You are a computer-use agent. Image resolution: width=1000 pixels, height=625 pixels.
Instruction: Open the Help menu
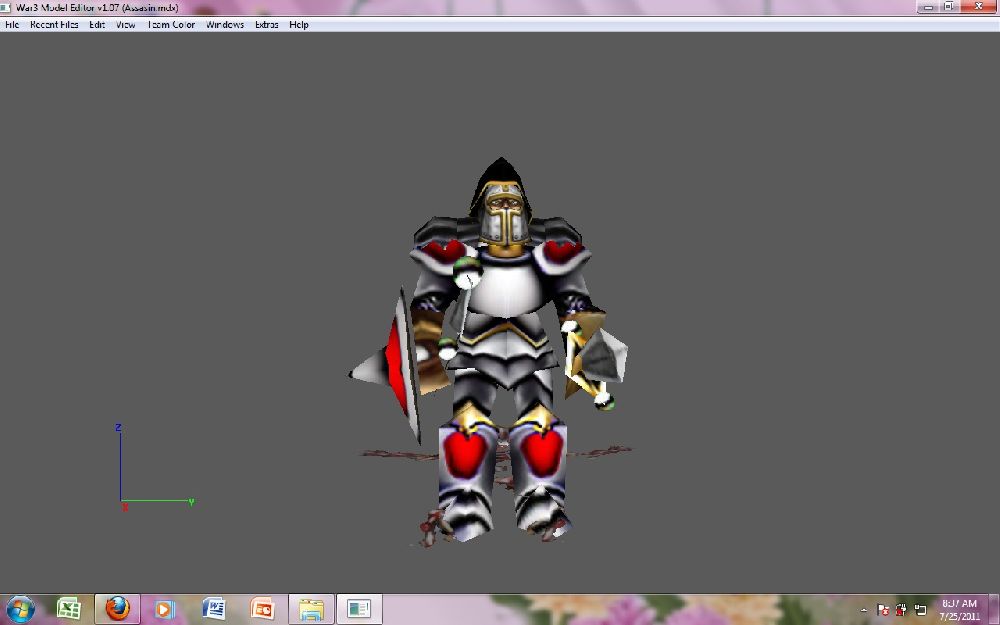pyautogui.click(x=298, y=25)
